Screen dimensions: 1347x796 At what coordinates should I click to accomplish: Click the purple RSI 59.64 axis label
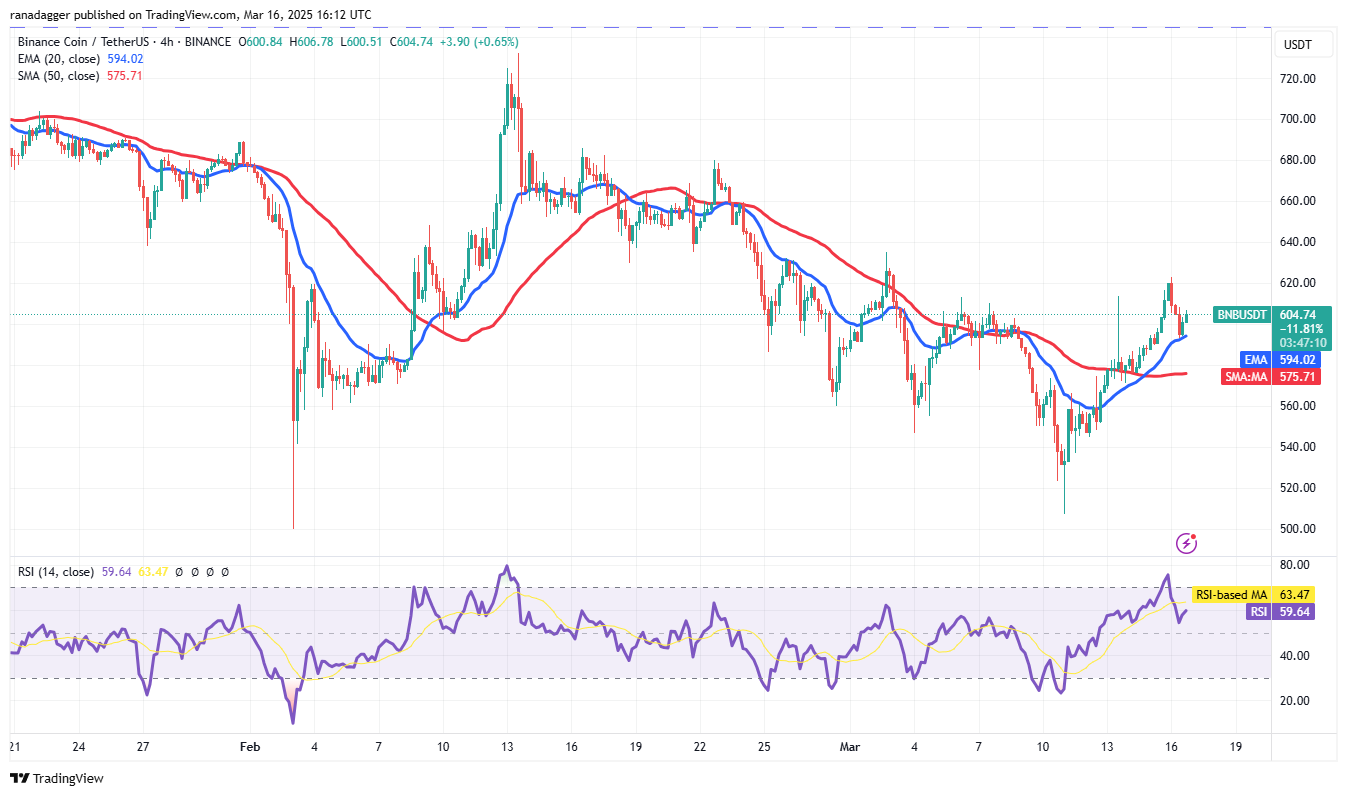1258,612
